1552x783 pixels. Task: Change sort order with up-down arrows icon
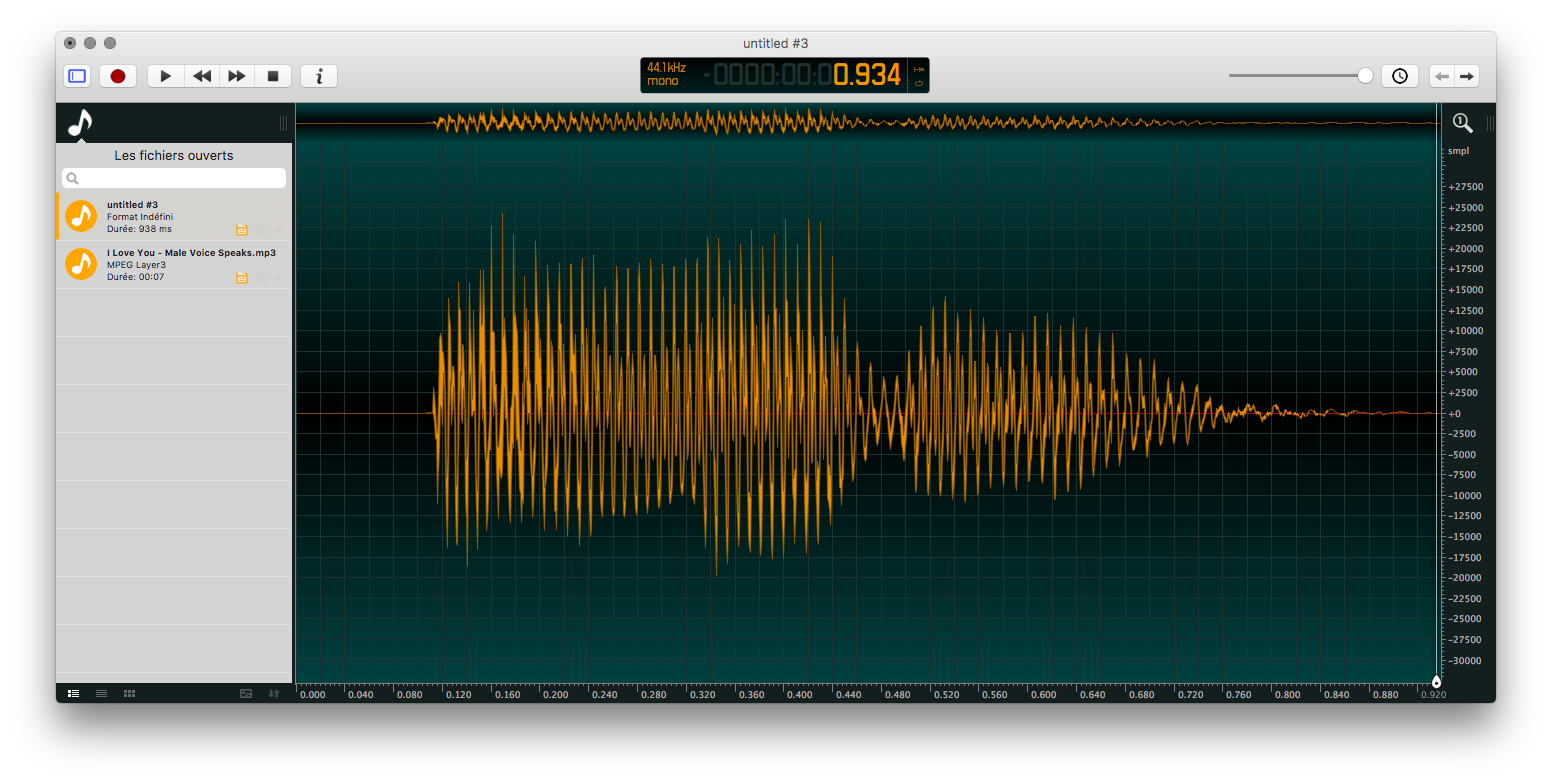coord(274,693)
